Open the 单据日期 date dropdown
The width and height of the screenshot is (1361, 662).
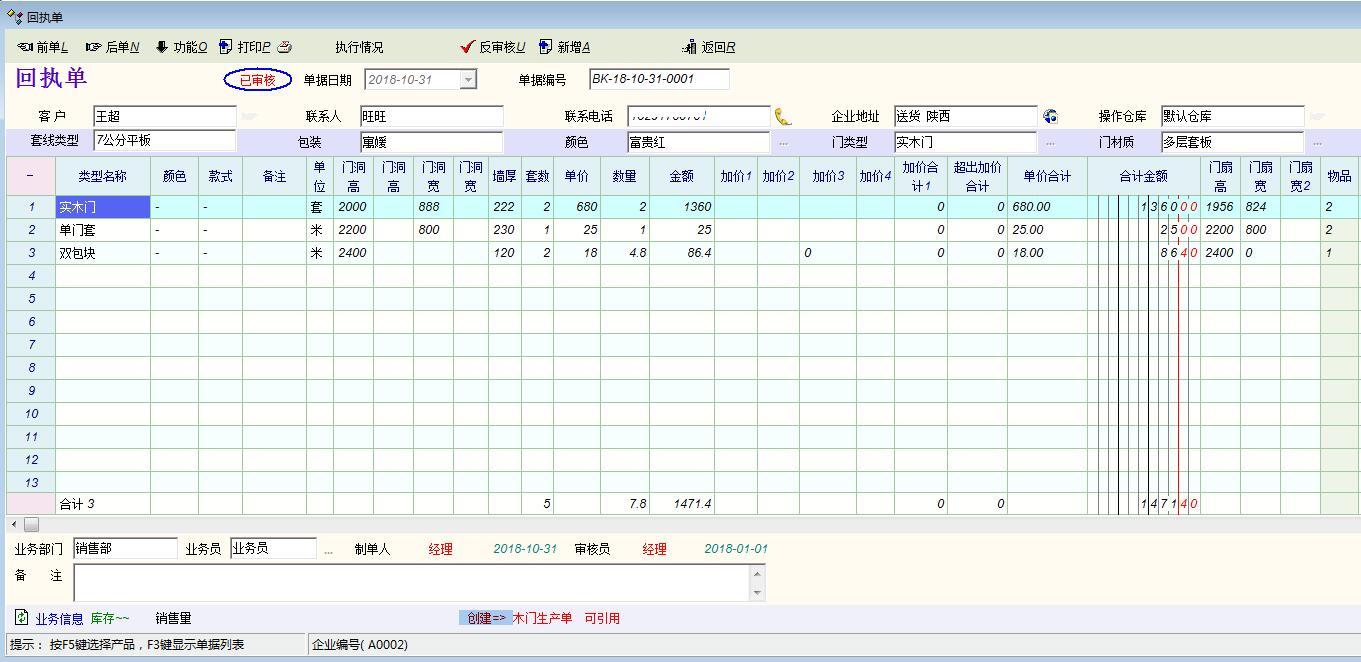pyautogui.click(x=468, y=80)
